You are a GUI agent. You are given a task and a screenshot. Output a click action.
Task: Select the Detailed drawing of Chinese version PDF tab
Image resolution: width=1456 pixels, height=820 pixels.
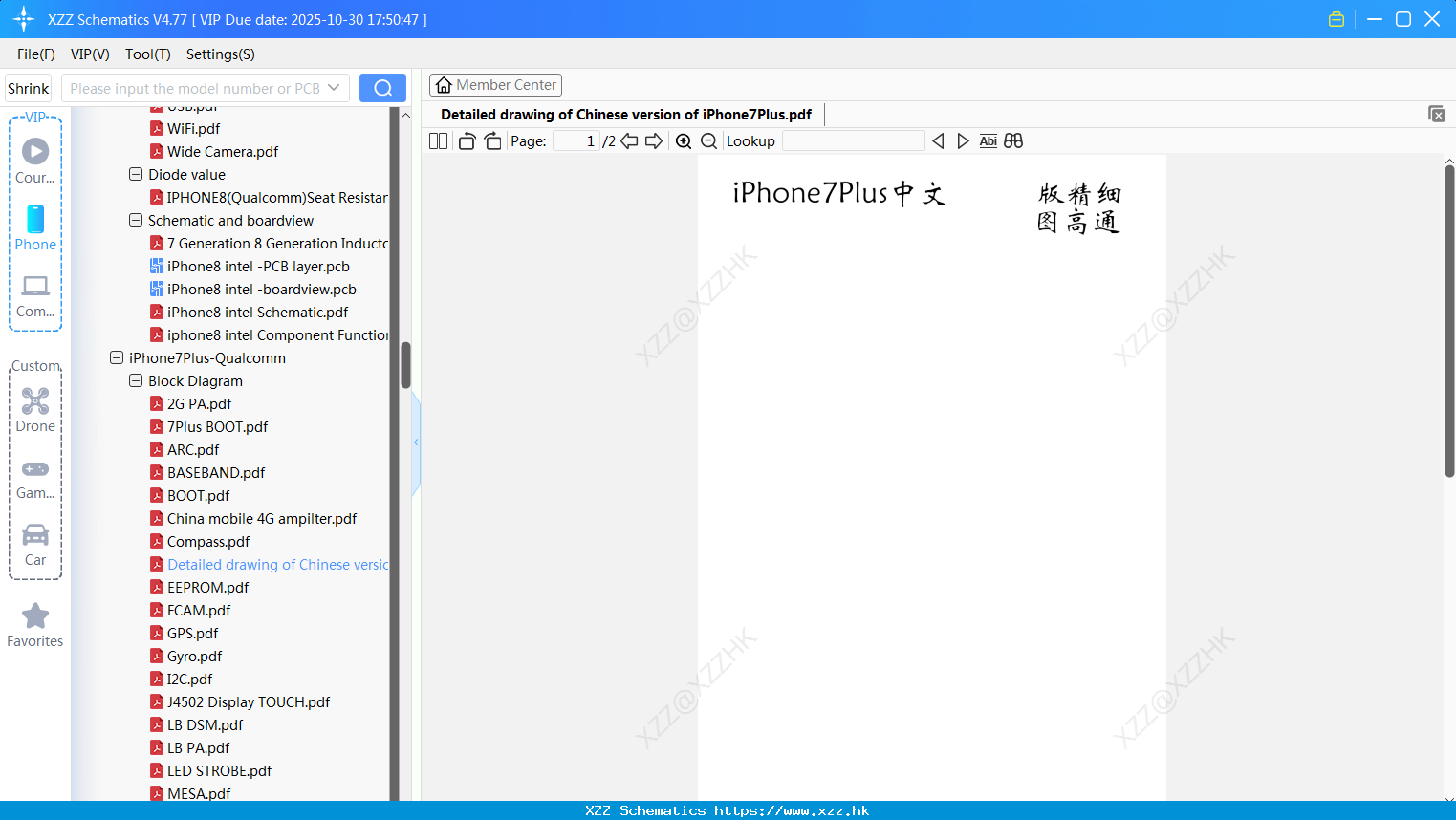626,115
